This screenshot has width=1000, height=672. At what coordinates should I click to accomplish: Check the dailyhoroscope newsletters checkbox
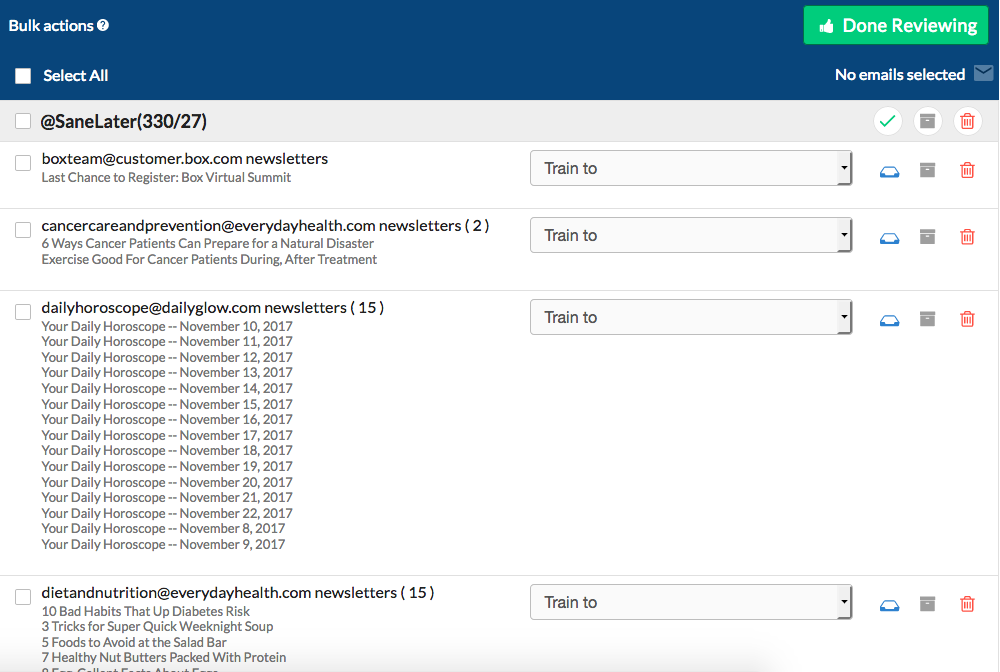[23, 312]
